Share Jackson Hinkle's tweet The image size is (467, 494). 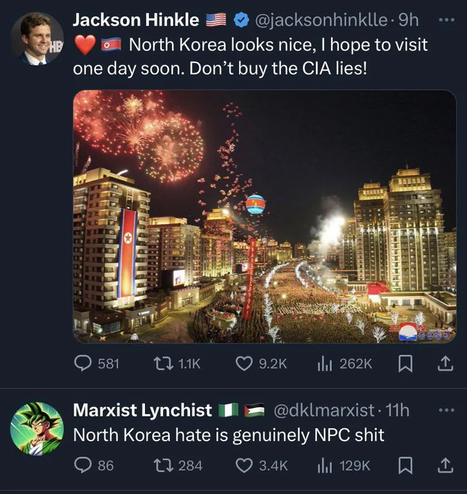[445, 363]
